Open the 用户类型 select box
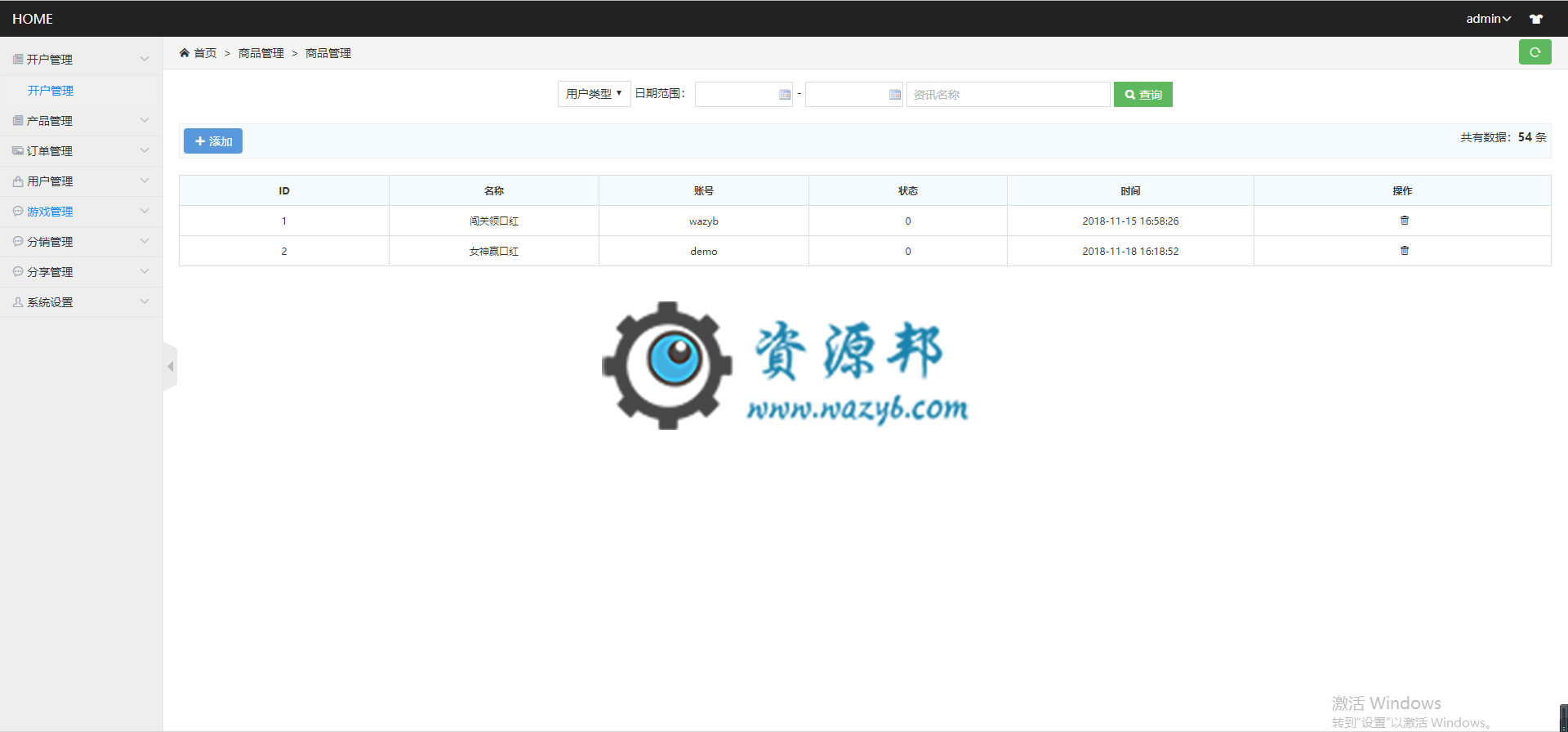Image resolution: width=1568 pixels, height=732 pixels. (594, 94)
